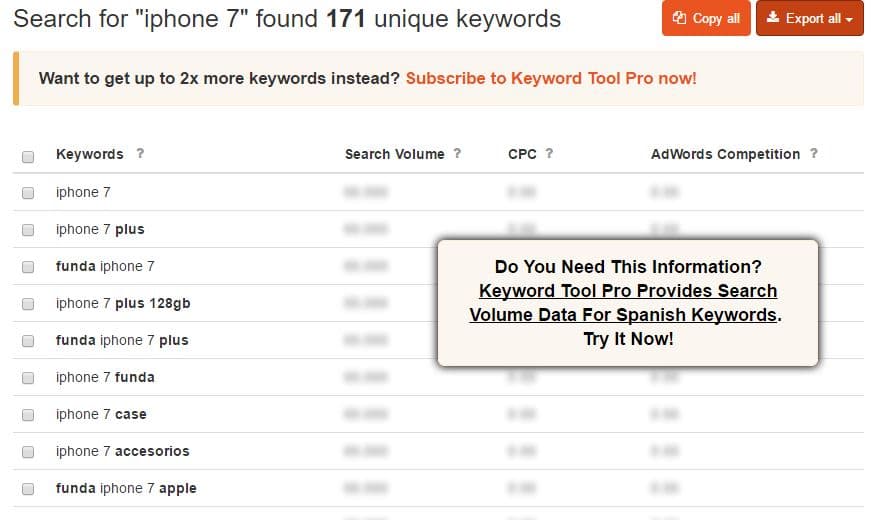The image size is (872, 520).
Task: Click the "iphone 7 funda" keyword text
Action: tap(105, 377)
